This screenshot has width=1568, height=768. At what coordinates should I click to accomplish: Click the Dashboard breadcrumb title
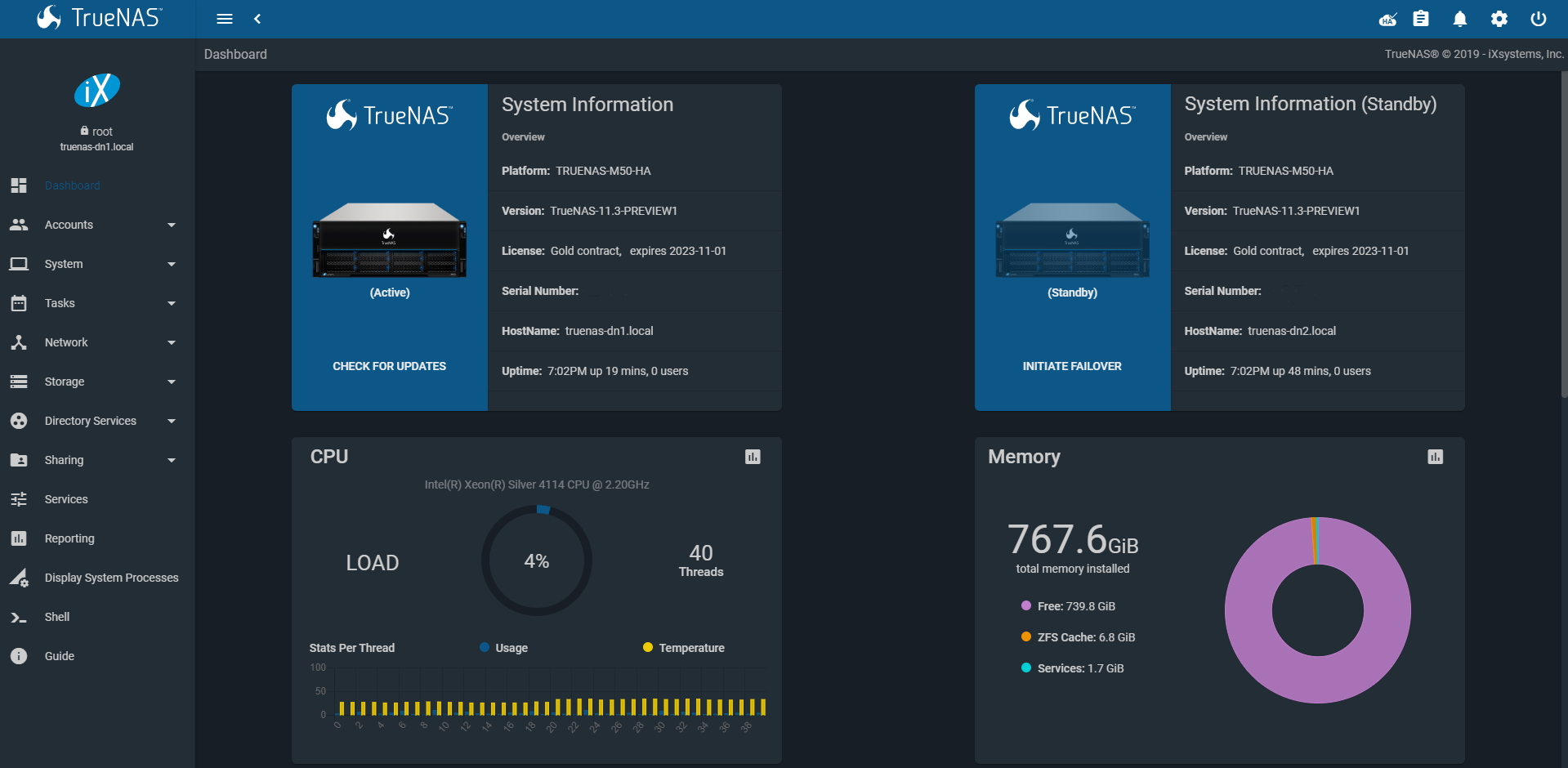point(235,54)
